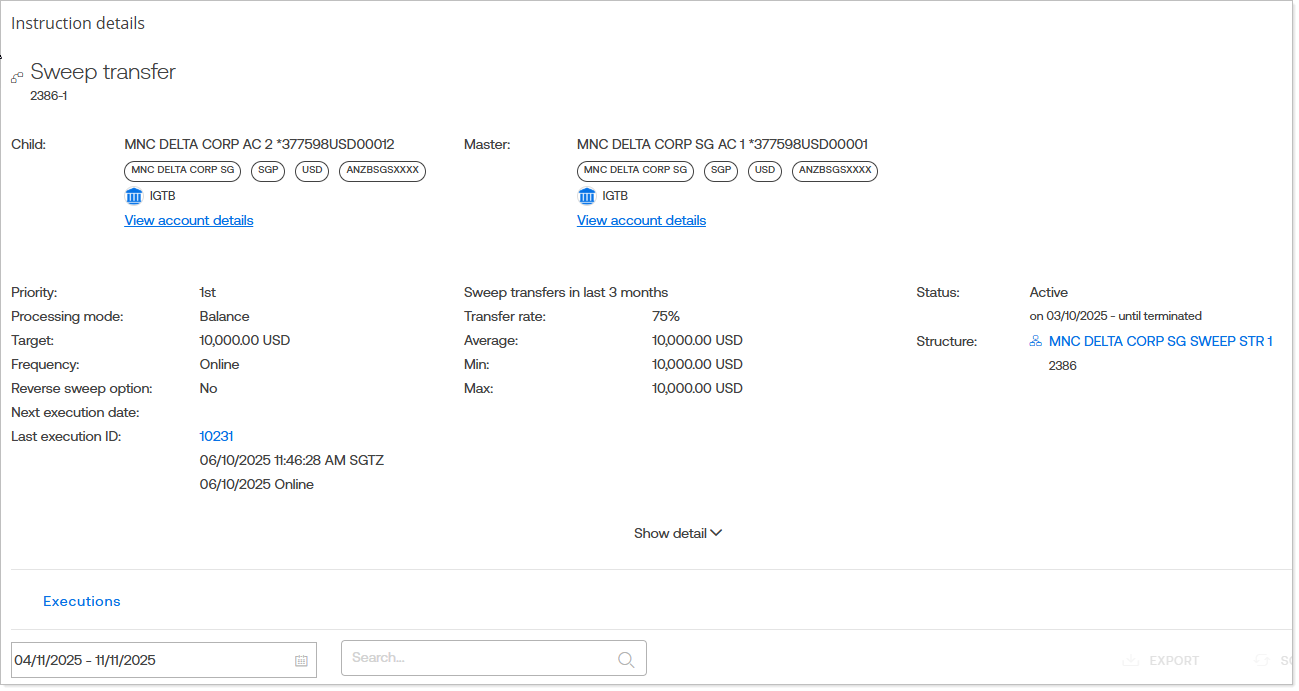This screenshot has height=691, width=1299.
Task: Click the structure hierarchy icon beside MNC DELTA CORP
Action: [1035, 342]
